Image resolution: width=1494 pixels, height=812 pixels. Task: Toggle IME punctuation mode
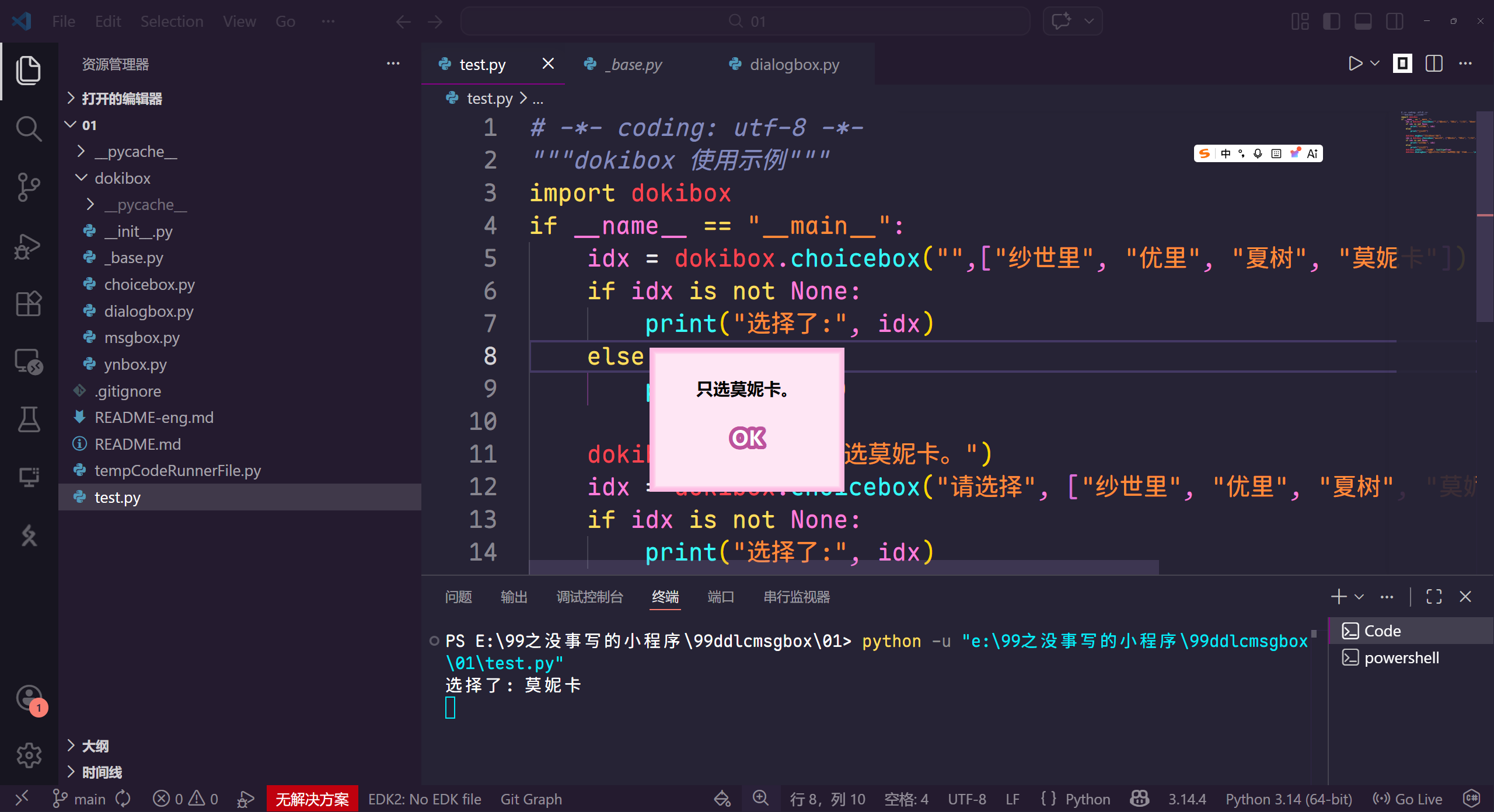coord(1241,153)
